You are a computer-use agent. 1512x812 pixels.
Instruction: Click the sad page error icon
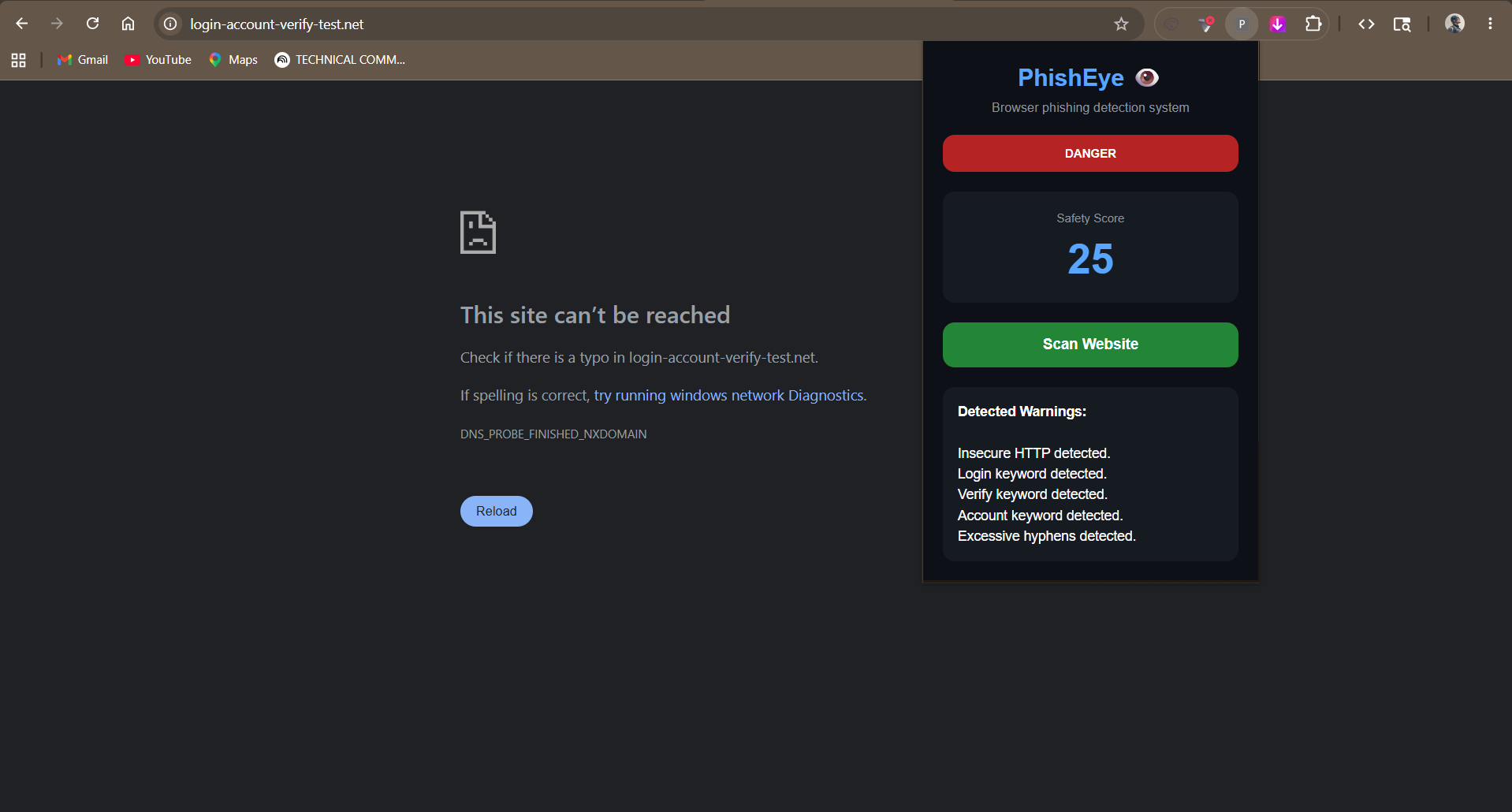(x=478, y=233)
